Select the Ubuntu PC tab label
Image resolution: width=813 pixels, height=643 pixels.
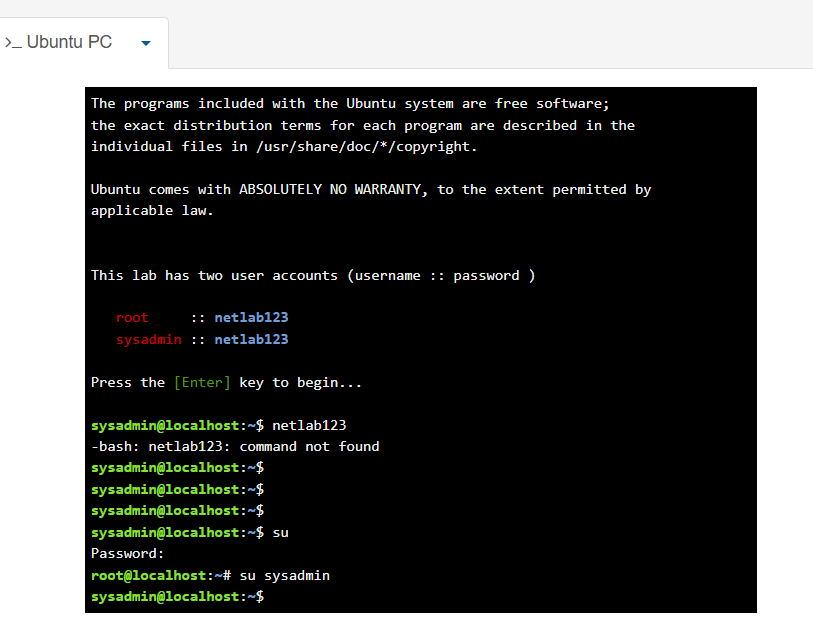click(69, 42)
